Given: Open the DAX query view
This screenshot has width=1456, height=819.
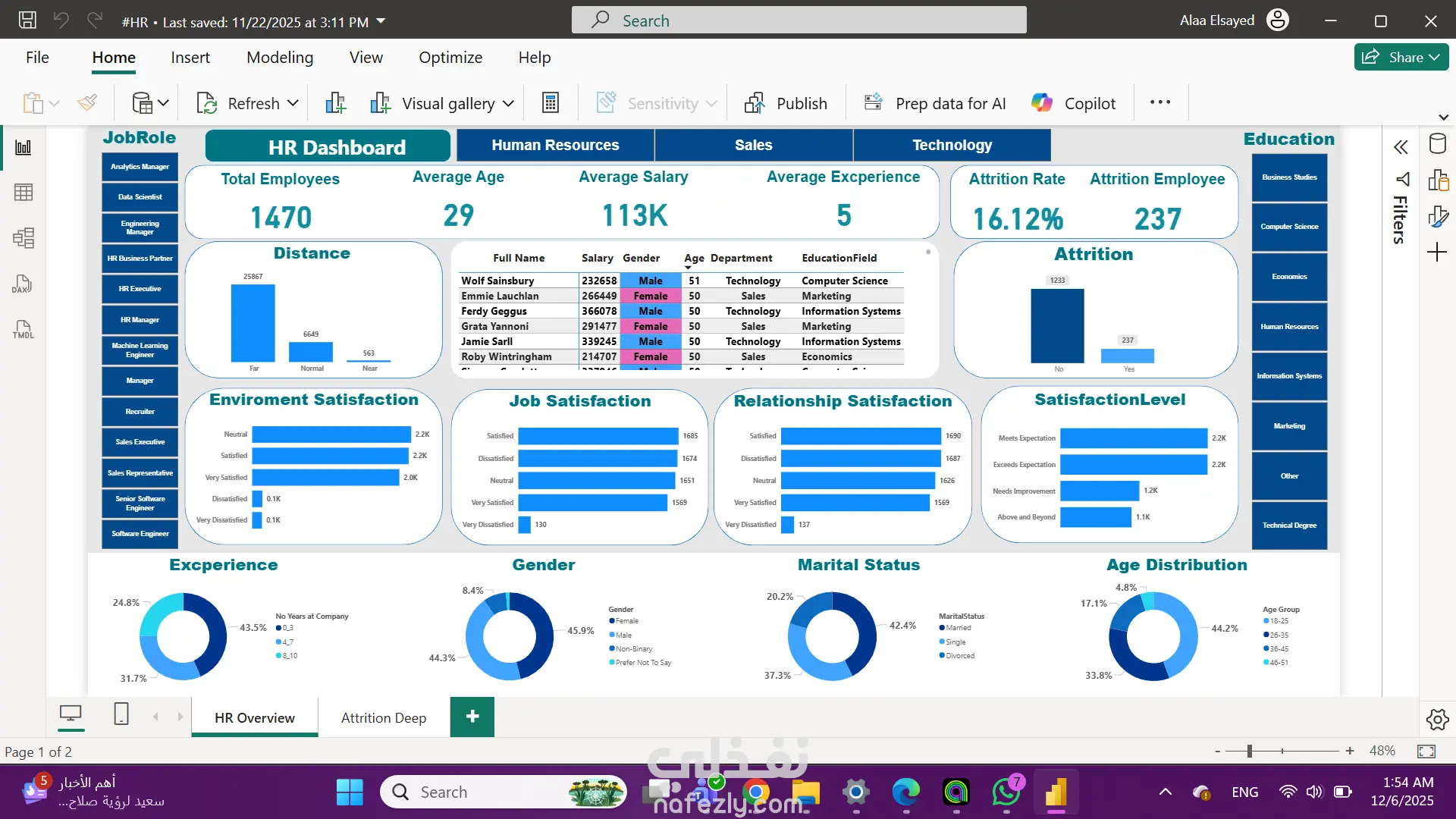Looking at the screenshot, I should pyautogui.click(x=22, y=284).
